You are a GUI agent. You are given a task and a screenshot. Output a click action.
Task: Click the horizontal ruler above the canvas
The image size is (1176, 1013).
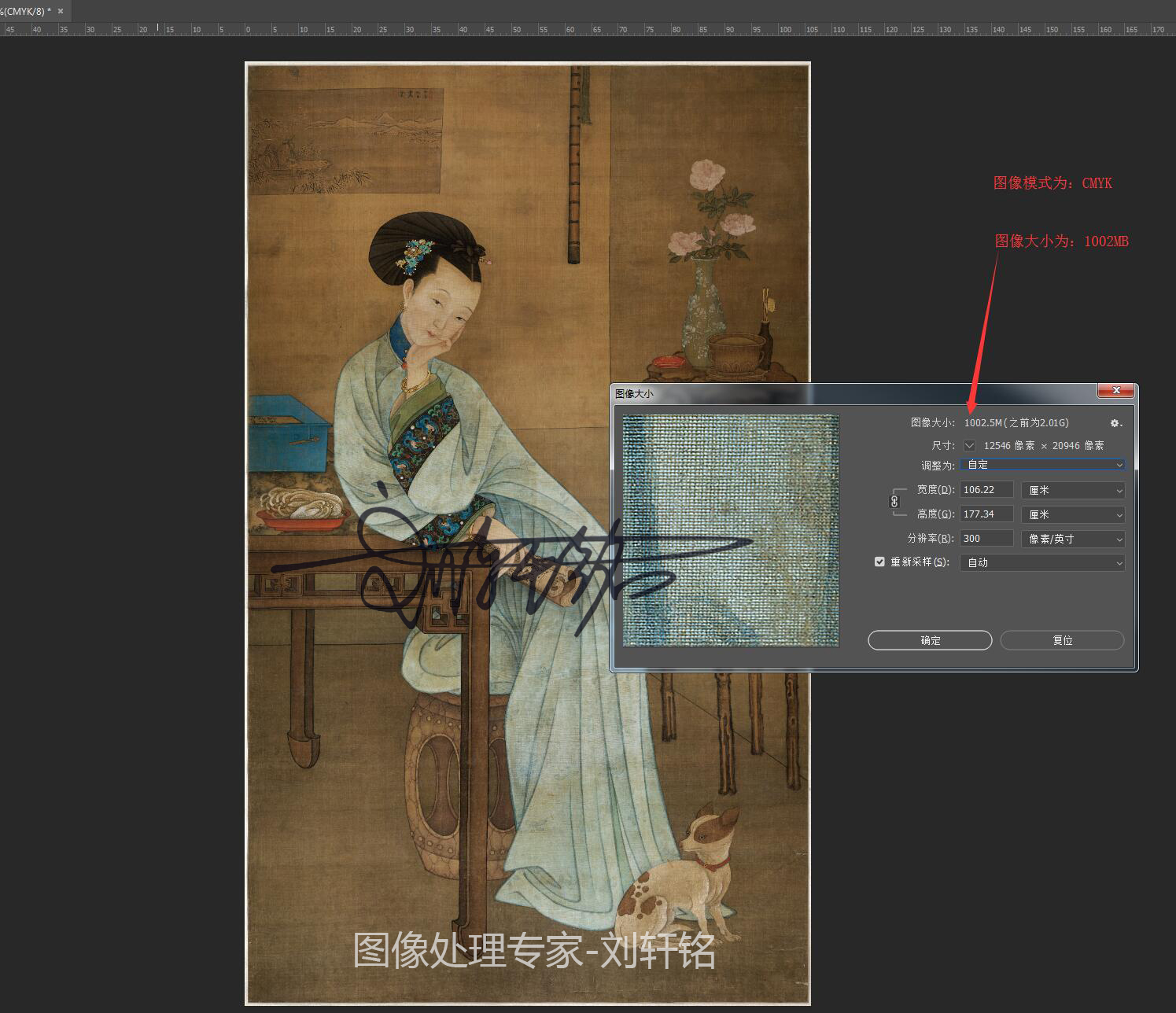(588, 29)
